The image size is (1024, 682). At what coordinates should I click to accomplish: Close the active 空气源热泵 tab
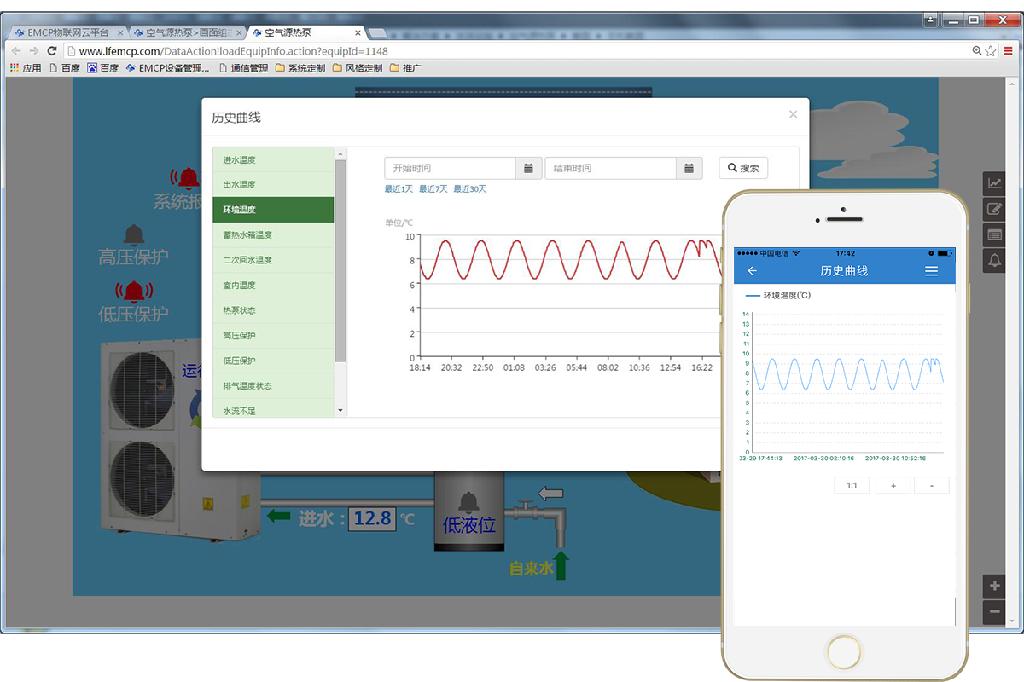pos(358,33)
